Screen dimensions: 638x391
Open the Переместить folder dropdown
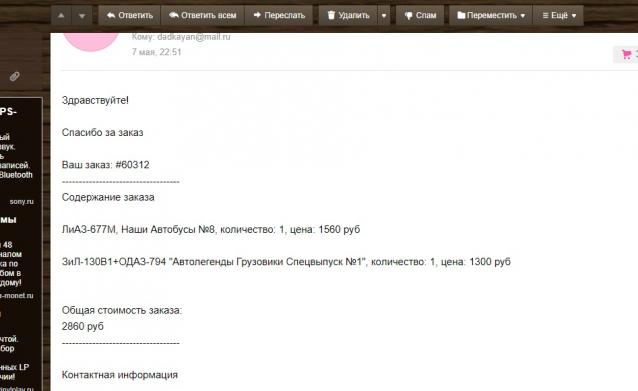491,15
